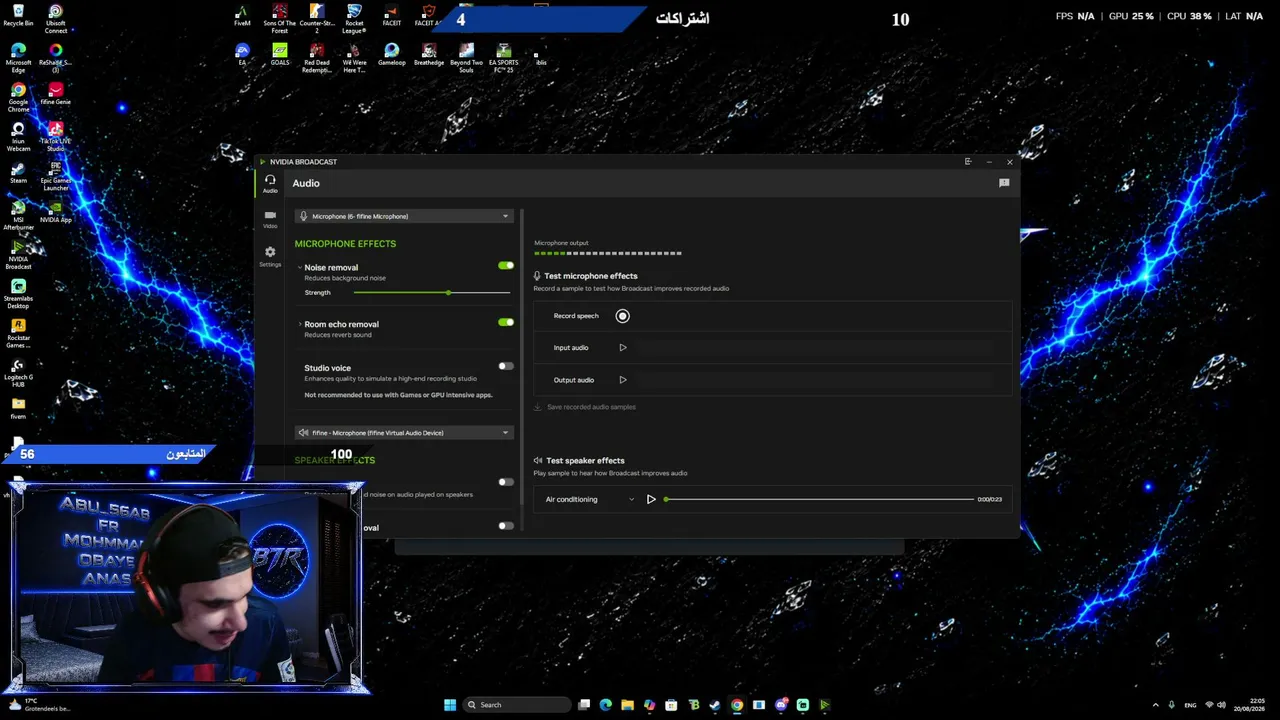Select the MSI Afterburner desktop icon
This screenshot has width=1280, height=720.
(x=18, y=216)
